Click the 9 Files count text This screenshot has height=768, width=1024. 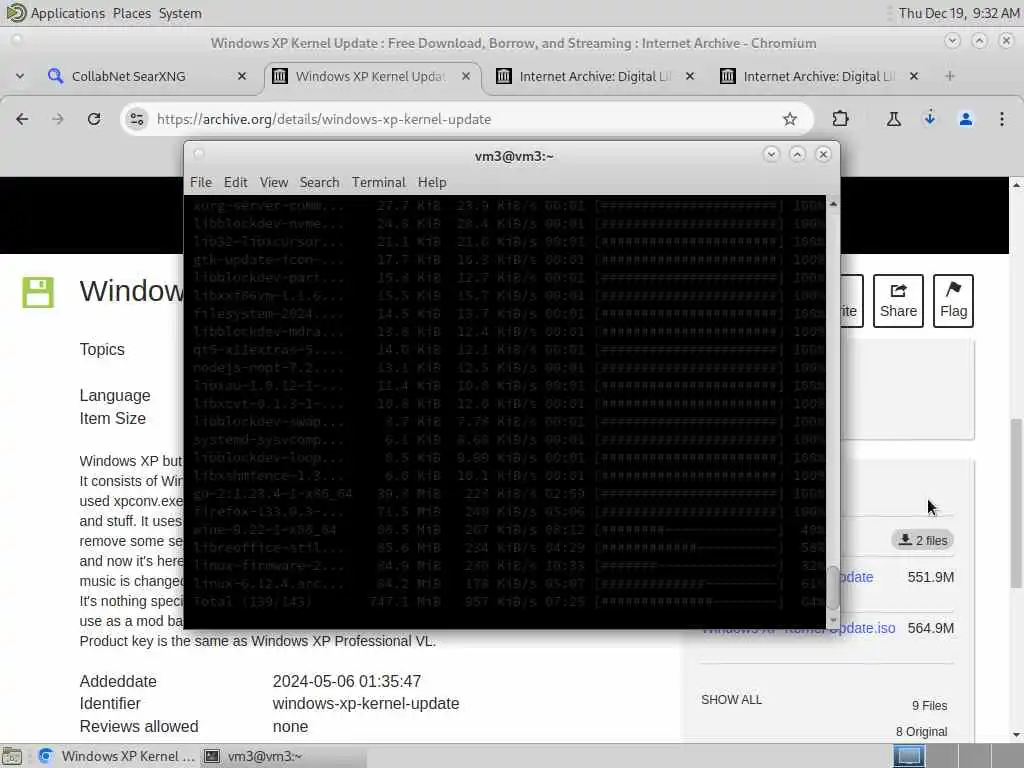(929, 706)
